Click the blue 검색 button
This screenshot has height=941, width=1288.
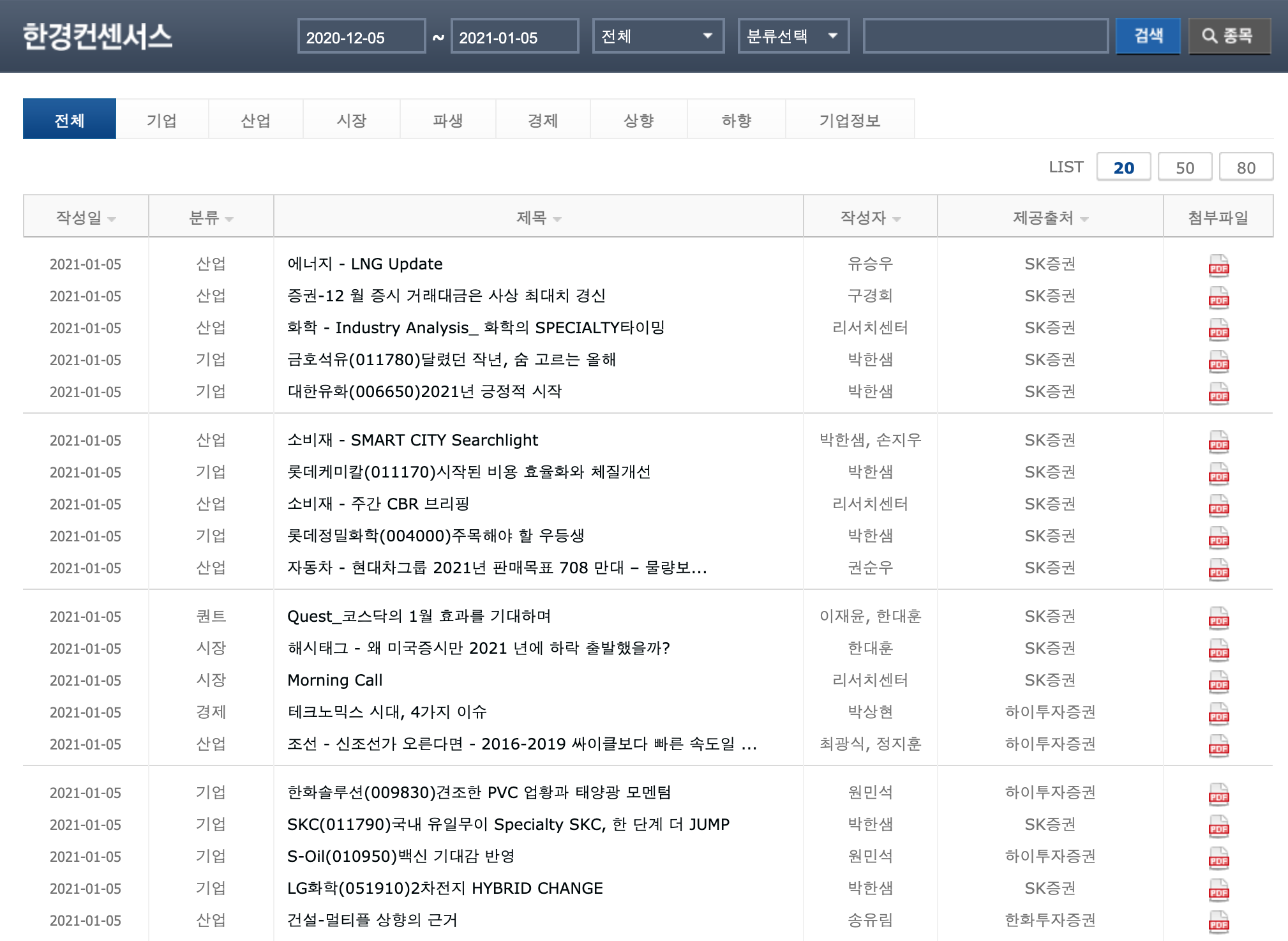[1148, 36]
